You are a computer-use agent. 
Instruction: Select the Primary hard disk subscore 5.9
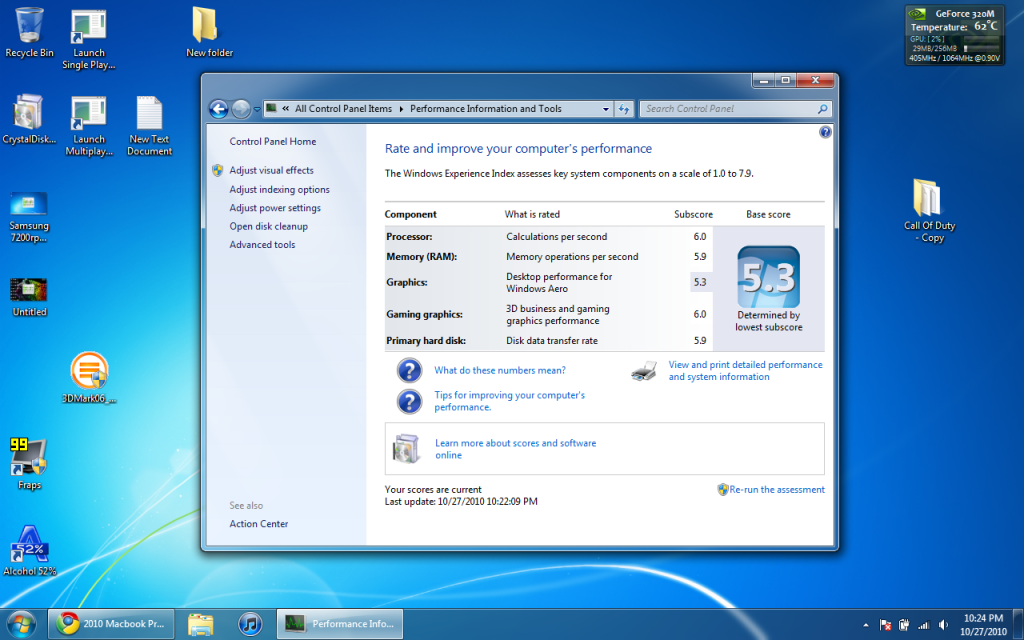[699, 341]
